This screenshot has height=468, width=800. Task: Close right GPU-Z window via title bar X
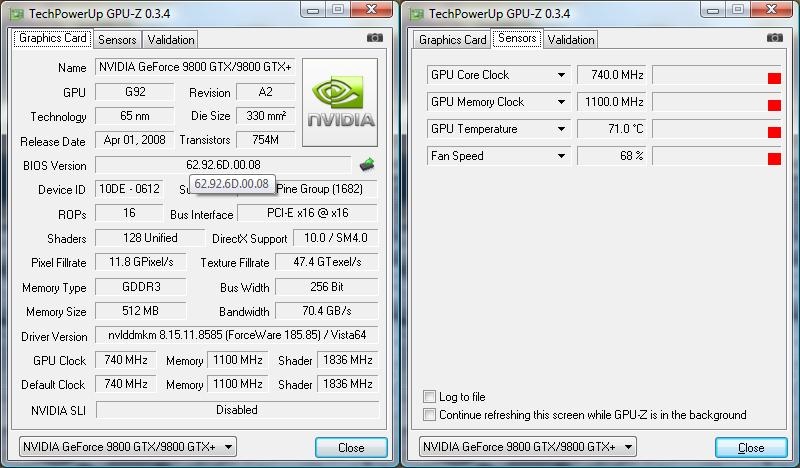tap(771, 10)
